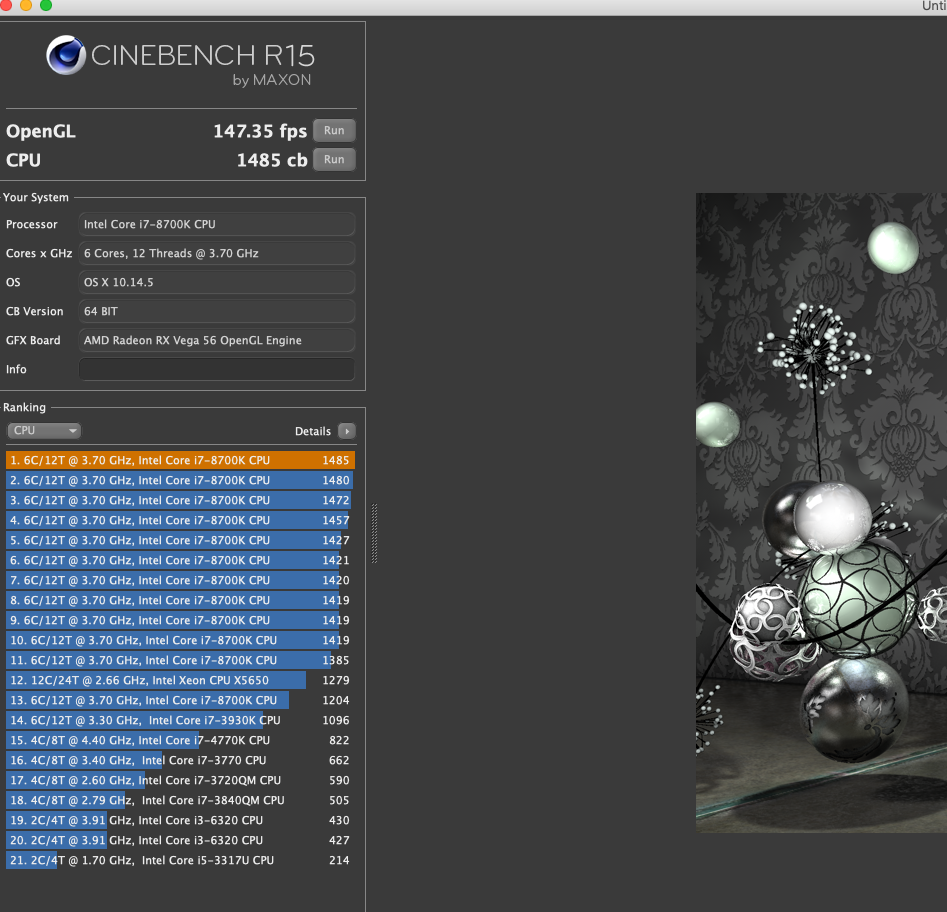The image size is (947, 912).
Task: Select i3-6320 row scoring 430
Action: [x=180, y=820]
